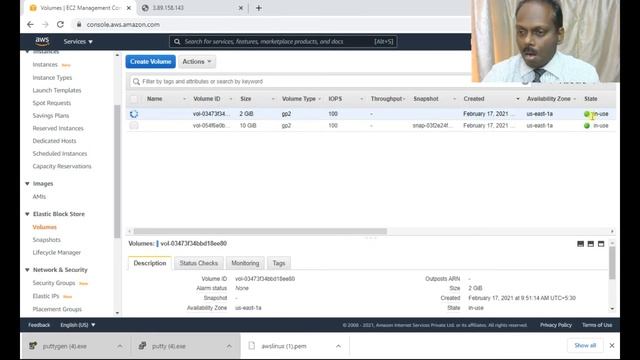Toggle the checkbox for volume vol-03473f34
This screenshot has height=360, width=640.
[134, 114]
